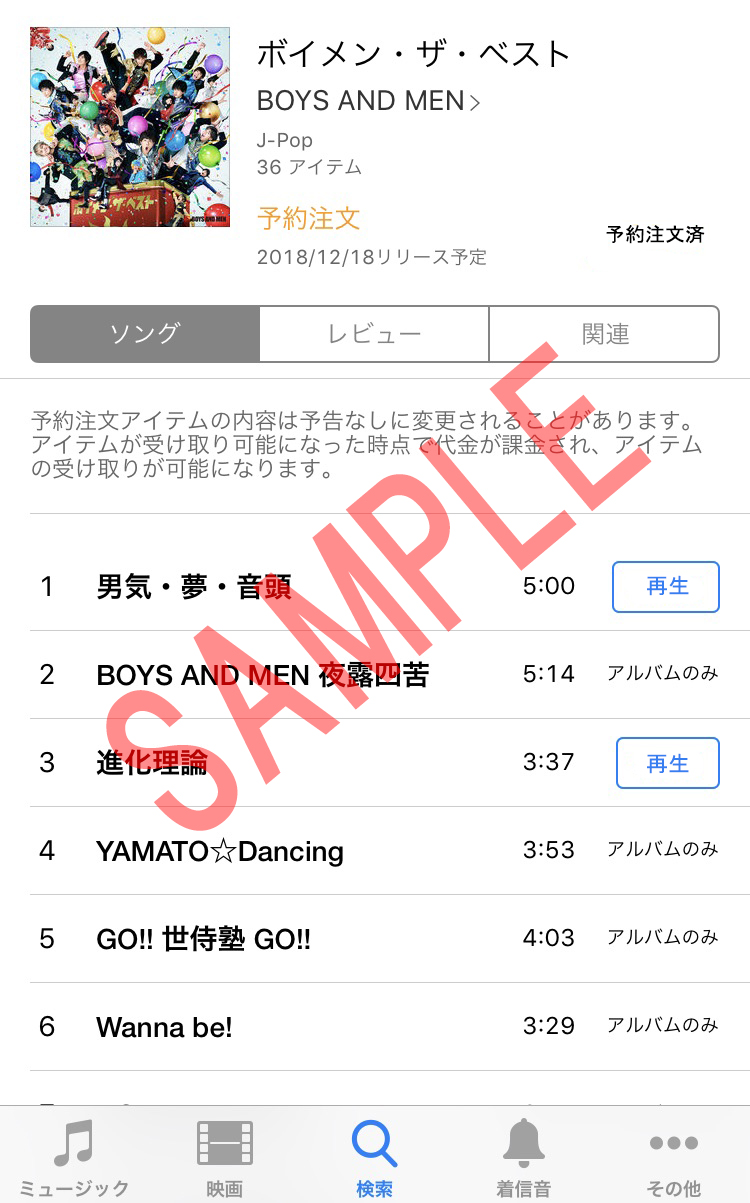Tap アルバムのみ label for Wanna be!
Screen dimensions: 750x1203
click(663, 1026)
